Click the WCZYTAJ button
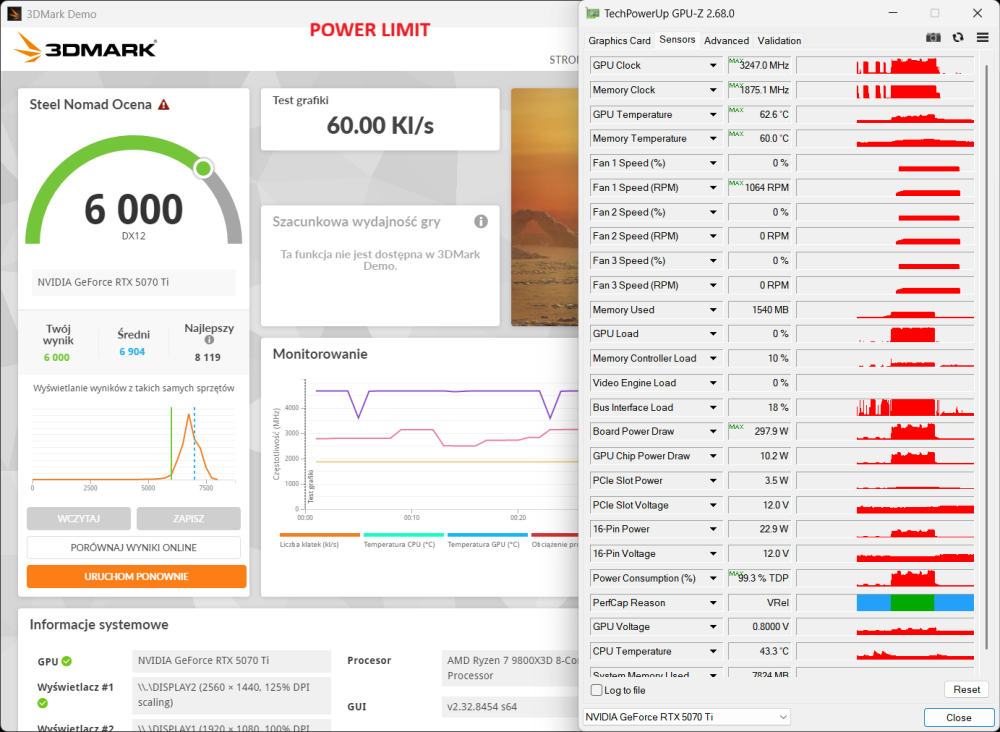Image resolution: width=1000 pixels, height=732 pixels. point(78,518)
